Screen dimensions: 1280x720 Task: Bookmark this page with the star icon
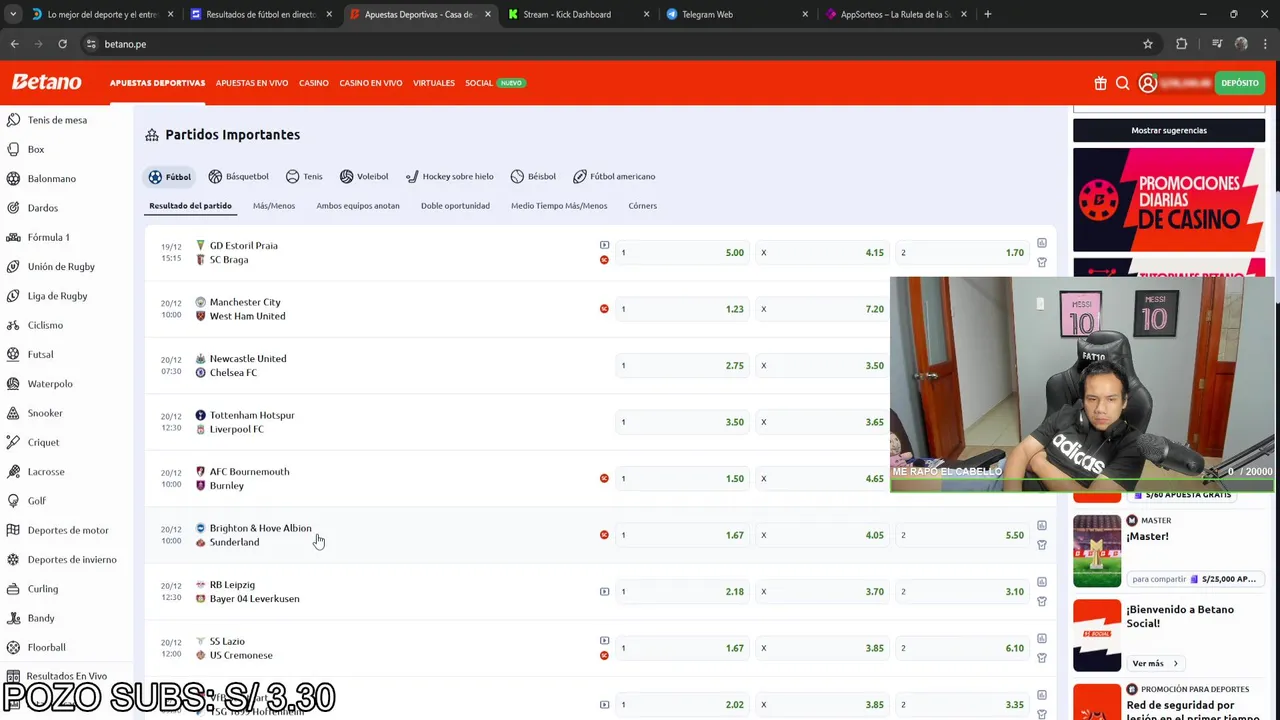point(1148,44)
